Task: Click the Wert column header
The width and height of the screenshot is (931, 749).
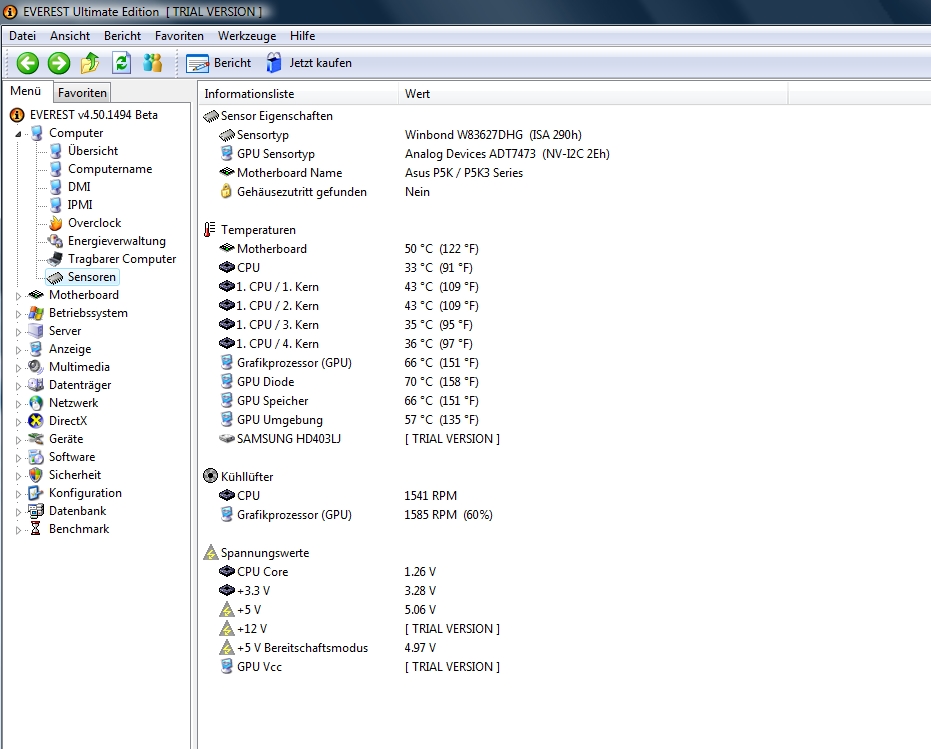Action: (x=594, y=94)
